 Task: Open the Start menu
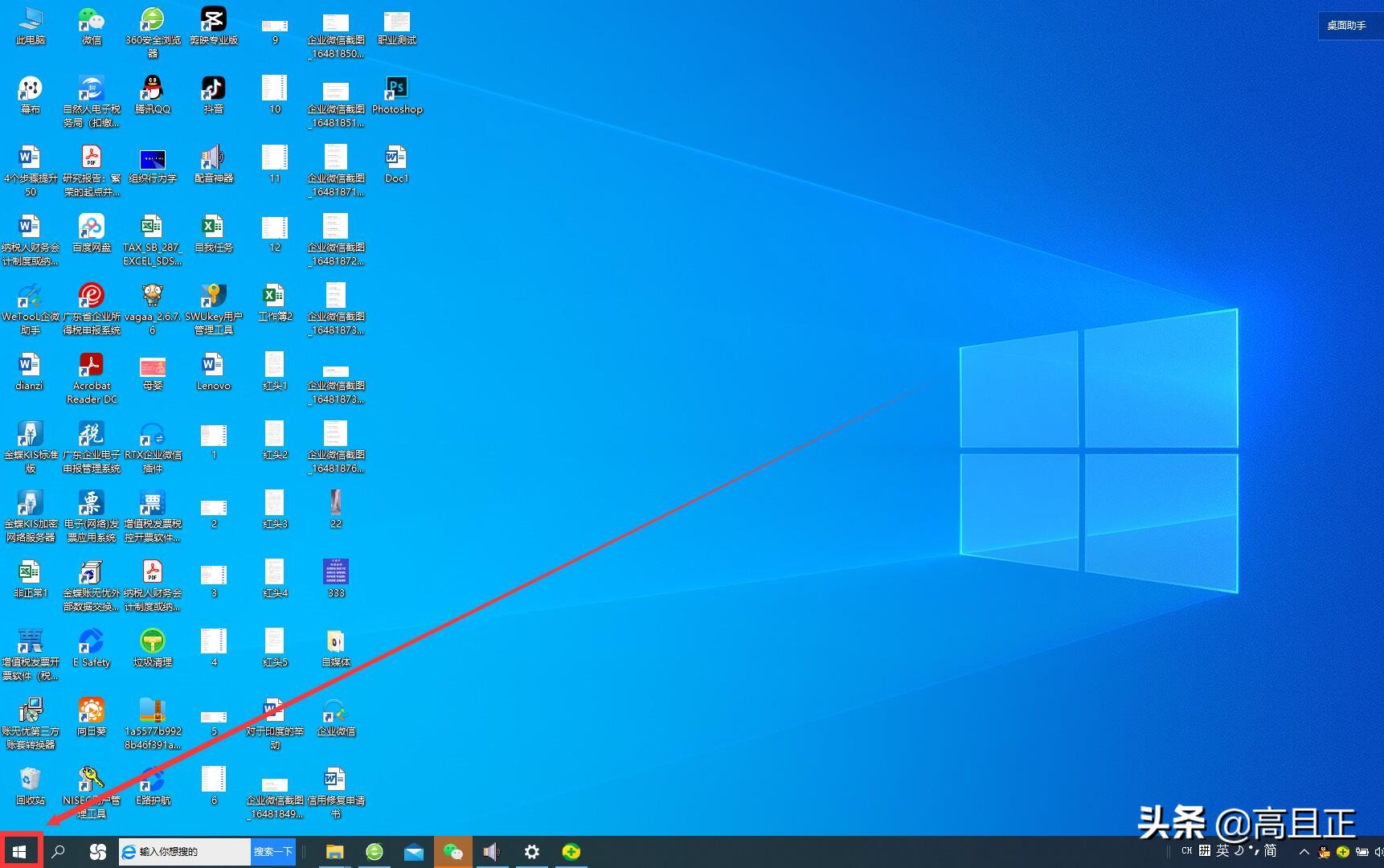(19, 851)
